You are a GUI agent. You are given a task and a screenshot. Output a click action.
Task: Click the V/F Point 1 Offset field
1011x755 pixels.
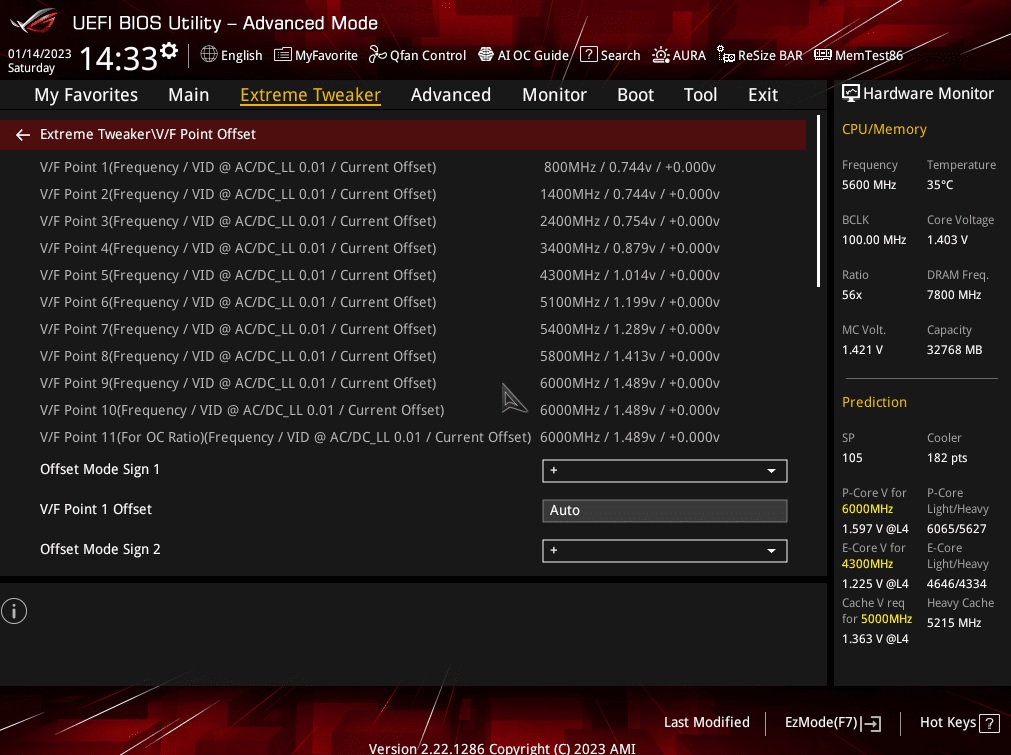tap(665, 511)
